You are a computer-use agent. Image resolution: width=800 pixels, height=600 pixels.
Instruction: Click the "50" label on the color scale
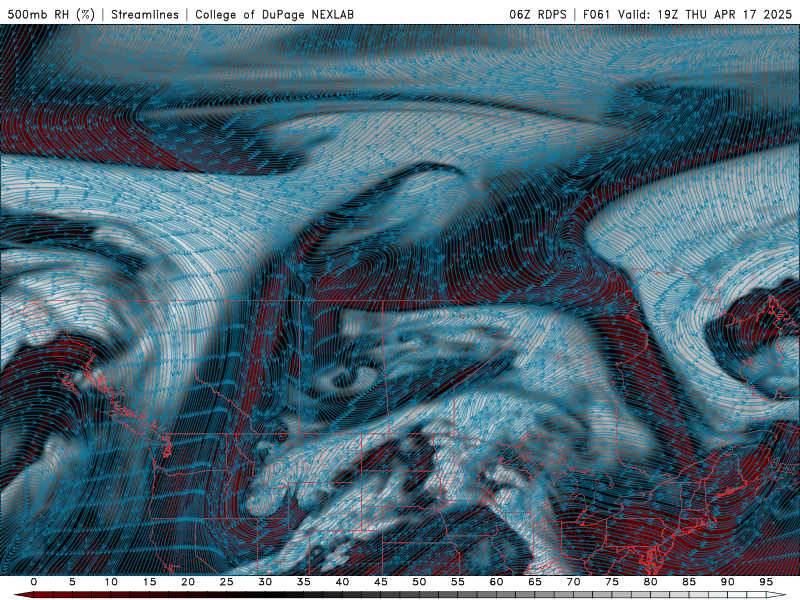point(419,582)
